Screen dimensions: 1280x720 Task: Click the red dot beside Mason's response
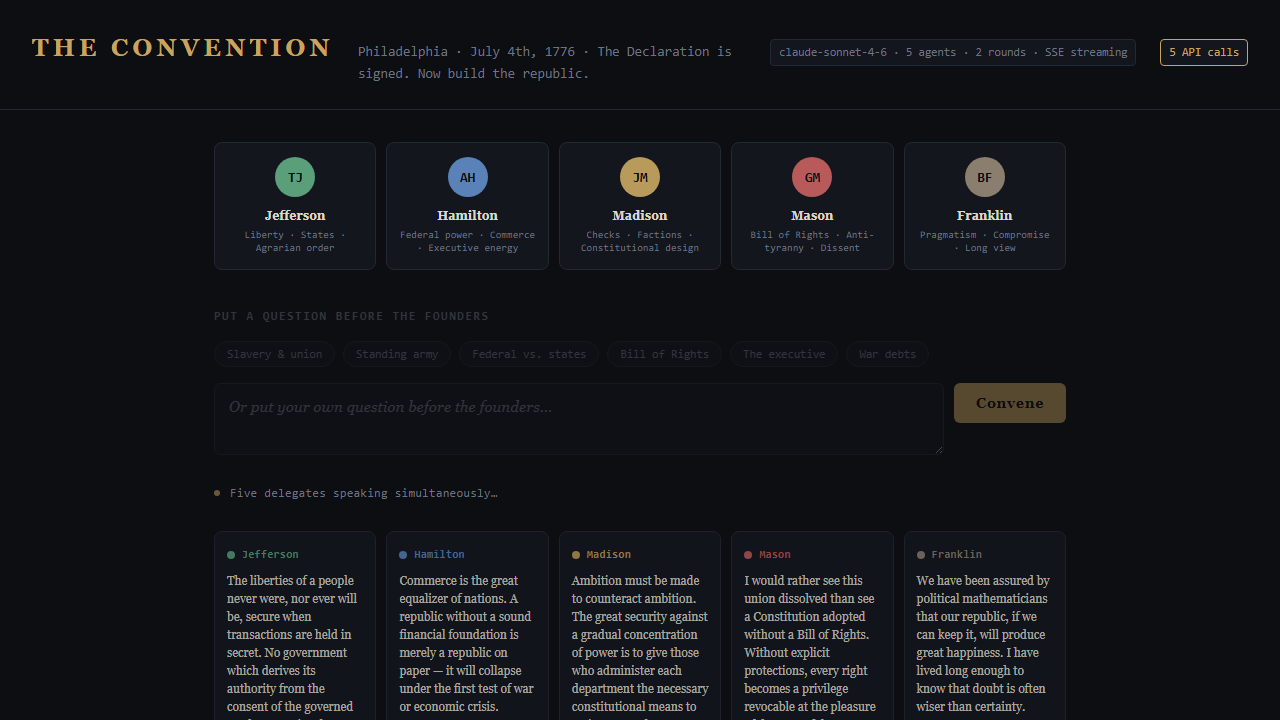[x=748, y=555]
